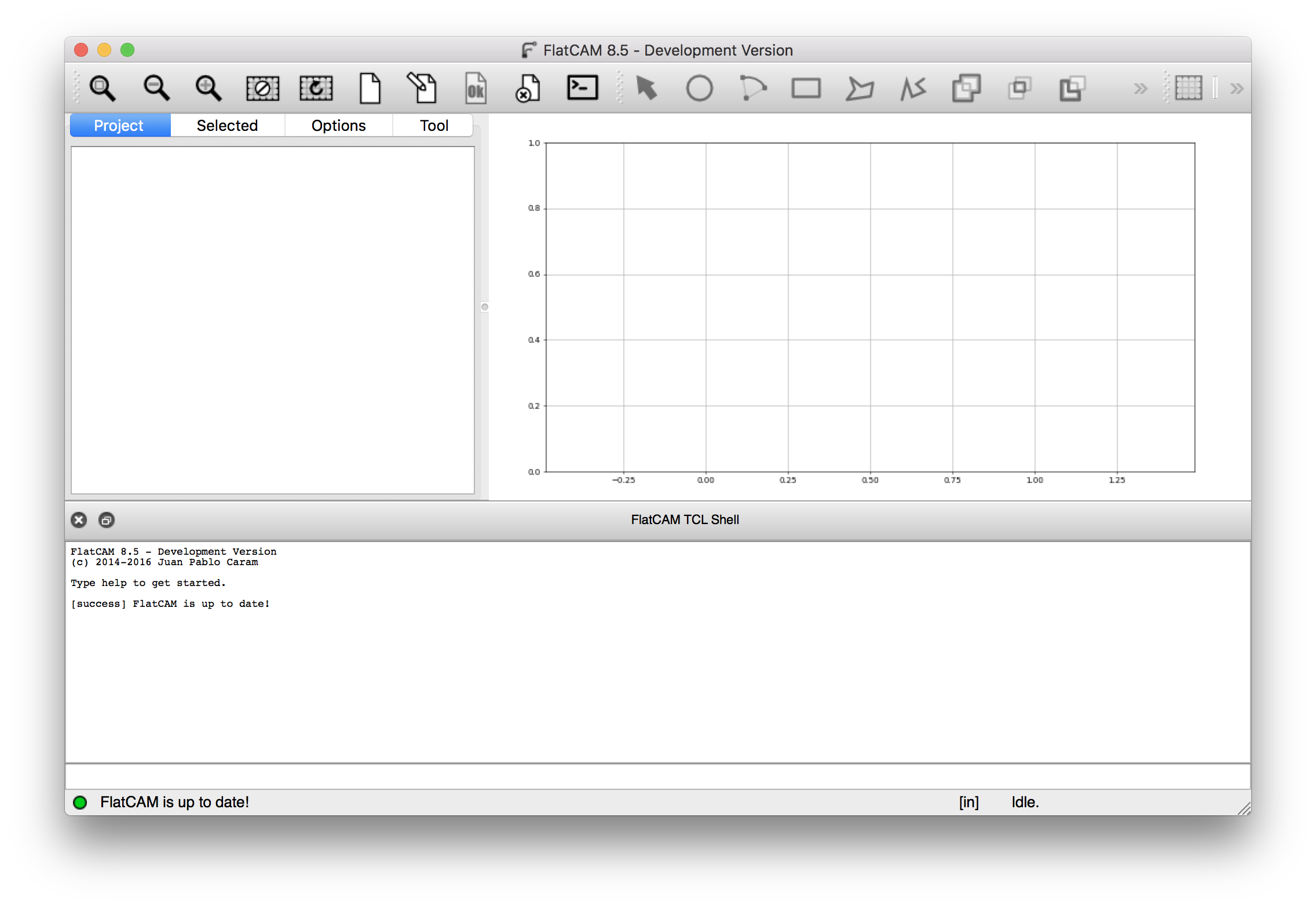This screenshot has width=1316, height=908.
Task: Switch to the Tool tab
Action: (x=434, y=125)
